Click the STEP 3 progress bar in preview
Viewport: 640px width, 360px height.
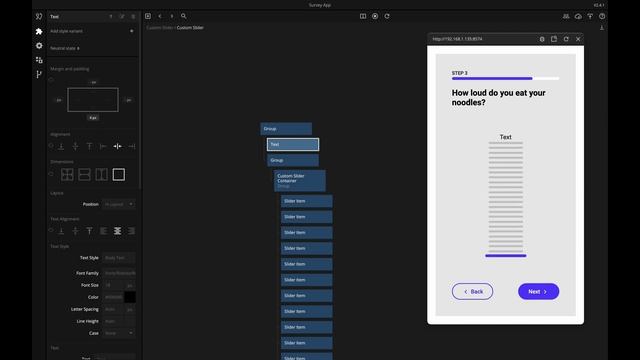coord(505,78)
